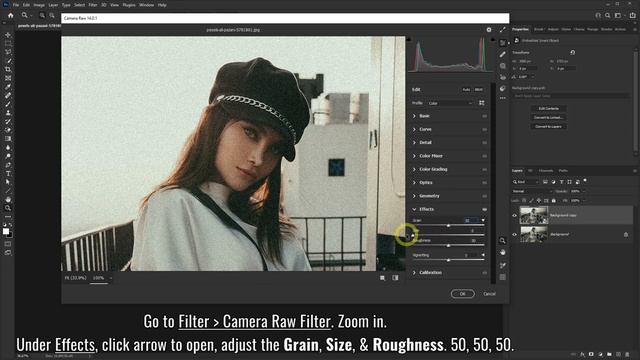This screenshot has width=640, height=360.
Task: Select the Red Eye tool in Camera Raw
Action: (x=502, y=77)
